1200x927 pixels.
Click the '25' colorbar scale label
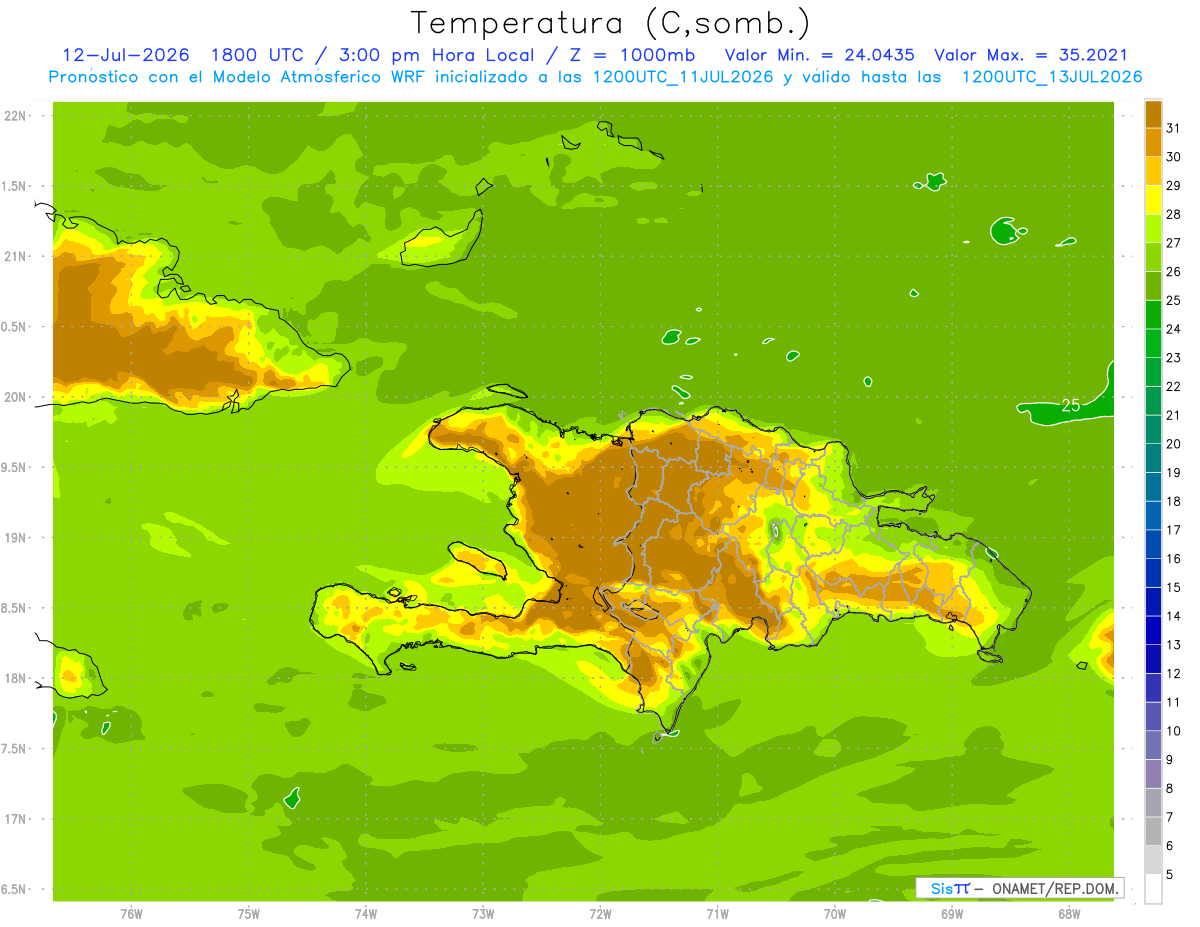(x=1173, y=300)
